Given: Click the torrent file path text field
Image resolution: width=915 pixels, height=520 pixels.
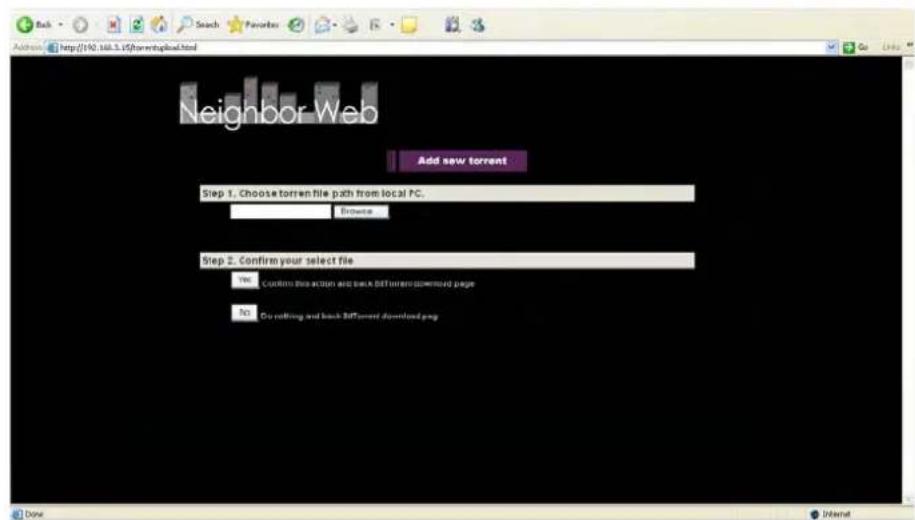Looking at the screenshot, I should tap(281, 212).
